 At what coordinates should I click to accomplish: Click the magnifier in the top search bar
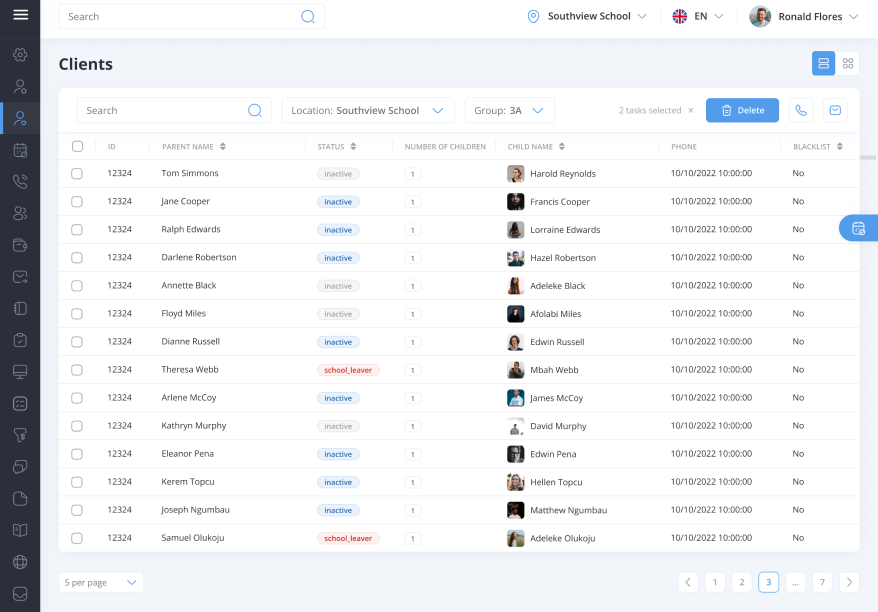(x=308, y=17)
